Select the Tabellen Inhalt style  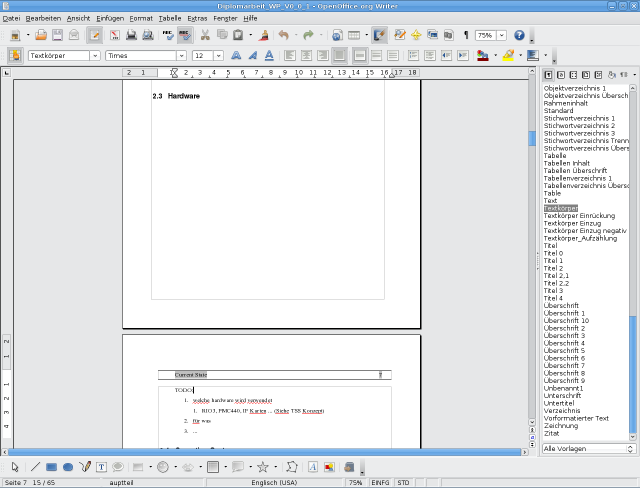tap(567, 163)
